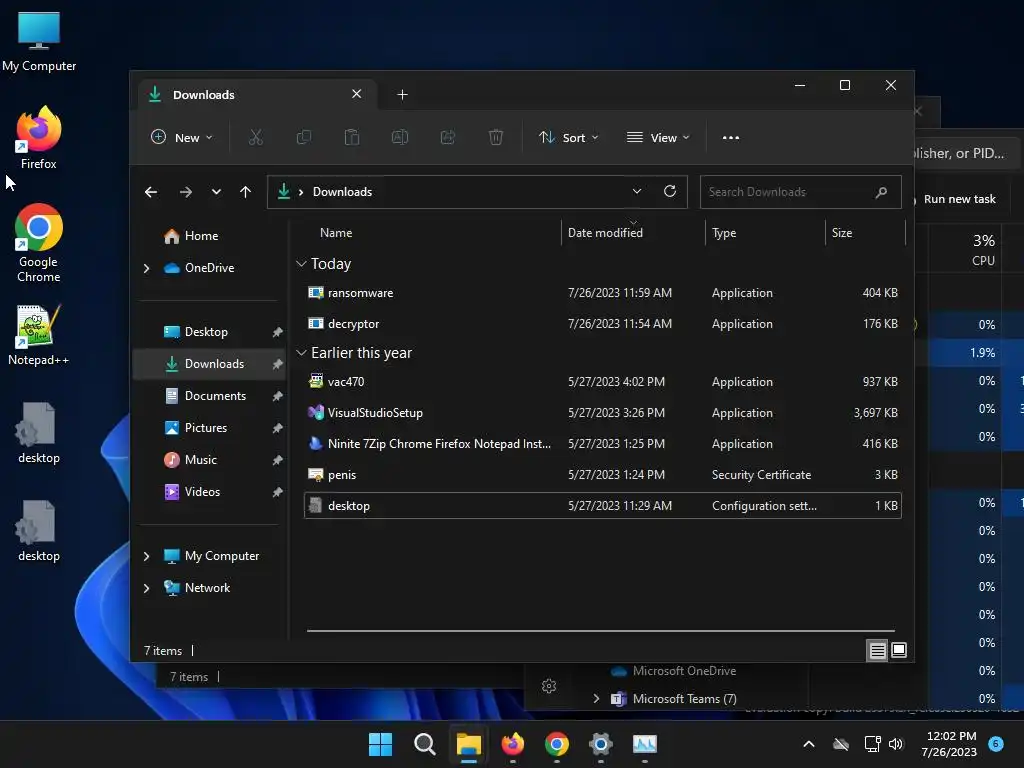Expand My Computer tree node
This screenshot has height=768, width=1024.
pyautogui.click(x=146, y=556)
